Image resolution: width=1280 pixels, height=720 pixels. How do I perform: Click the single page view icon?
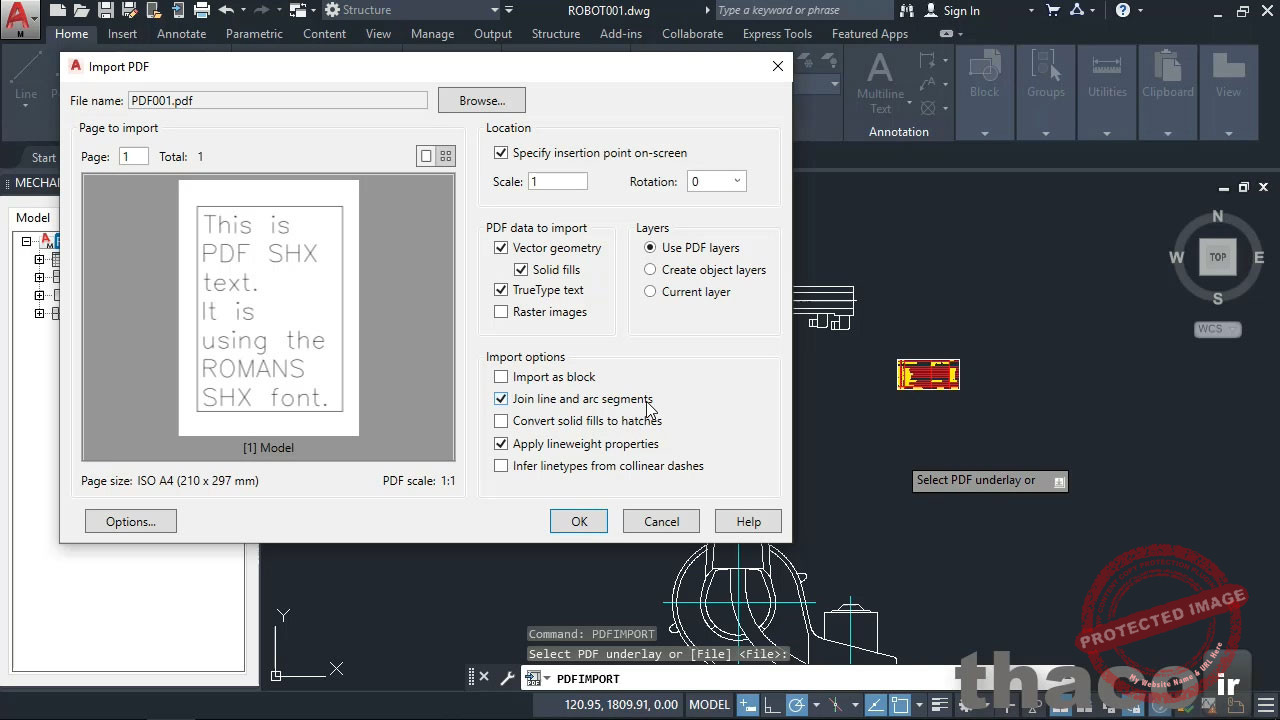426,156
